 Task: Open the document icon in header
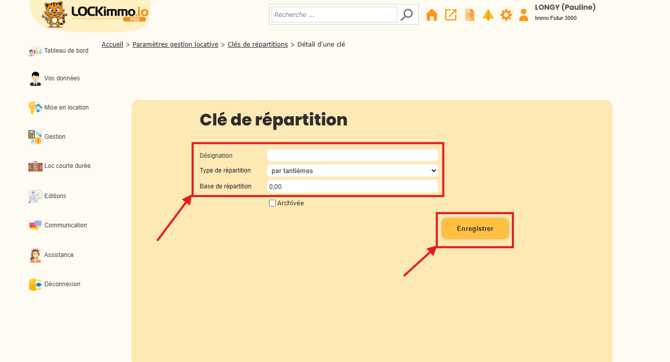tap(470, 15)
